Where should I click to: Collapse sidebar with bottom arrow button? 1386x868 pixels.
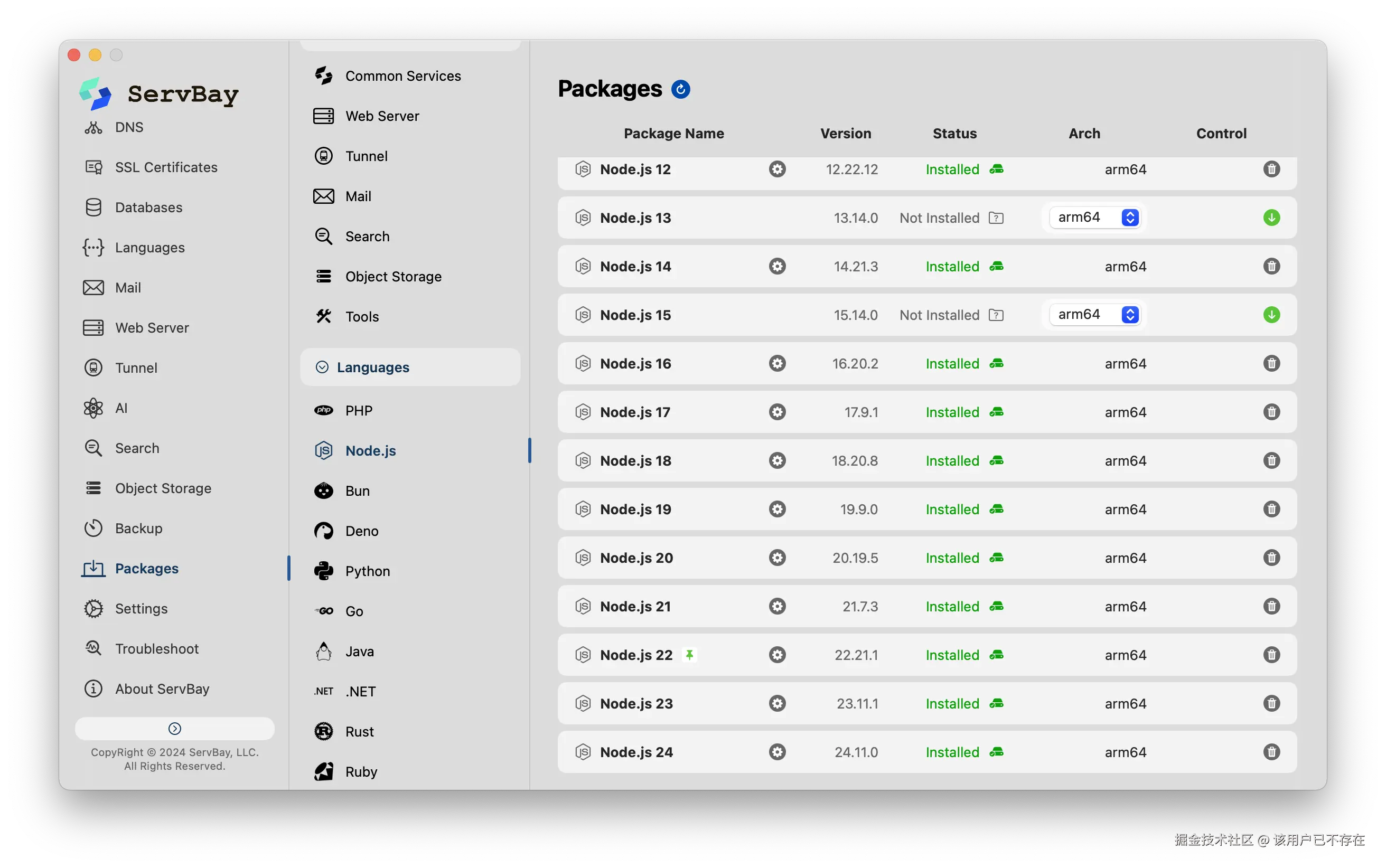[174, 729]
